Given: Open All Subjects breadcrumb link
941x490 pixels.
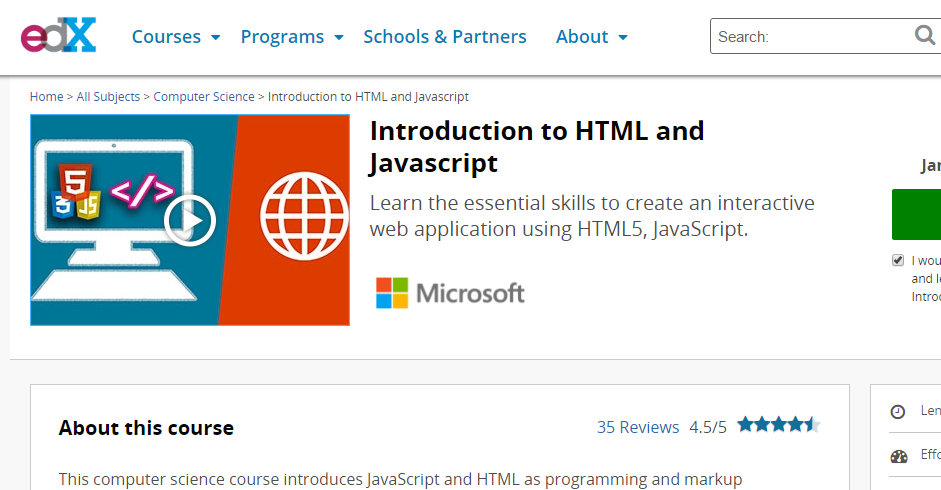Looking at the screenshot, I should point(108,97).
